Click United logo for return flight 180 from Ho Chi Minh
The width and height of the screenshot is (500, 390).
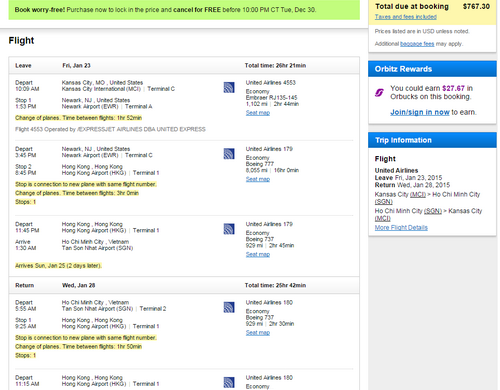pos(229,307)
